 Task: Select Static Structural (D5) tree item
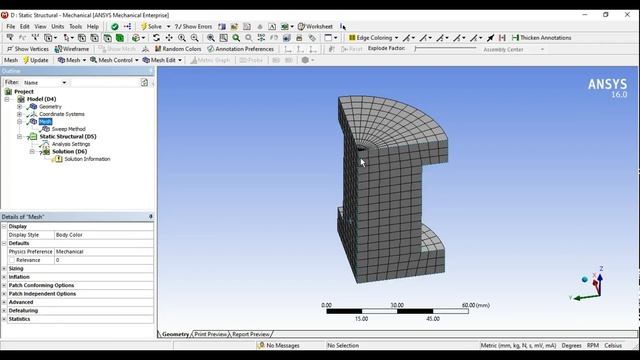tap(68, 136)
